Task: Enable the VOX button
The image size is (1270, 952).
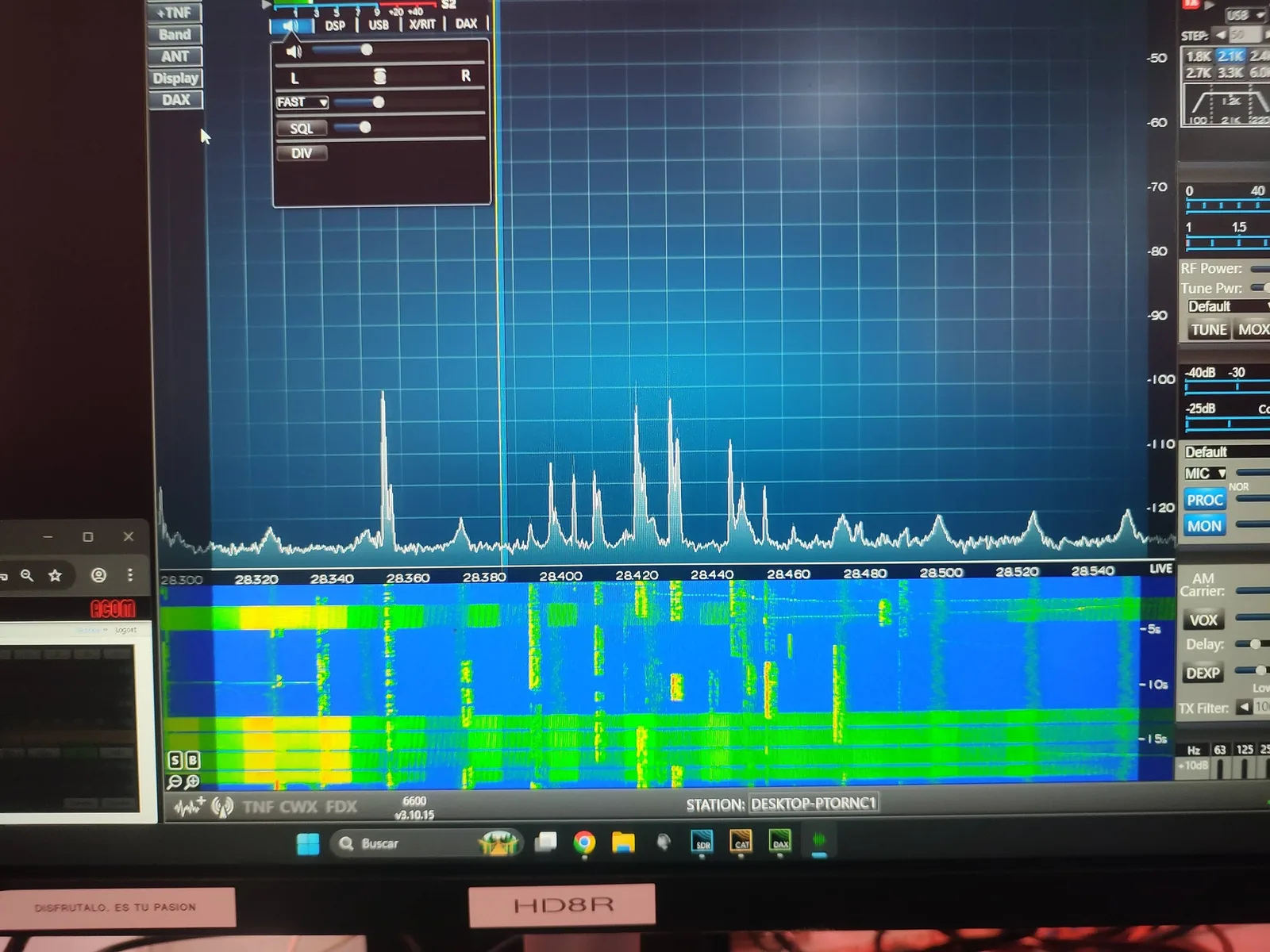Action: pyautogui.click(x=1203, y=620)
